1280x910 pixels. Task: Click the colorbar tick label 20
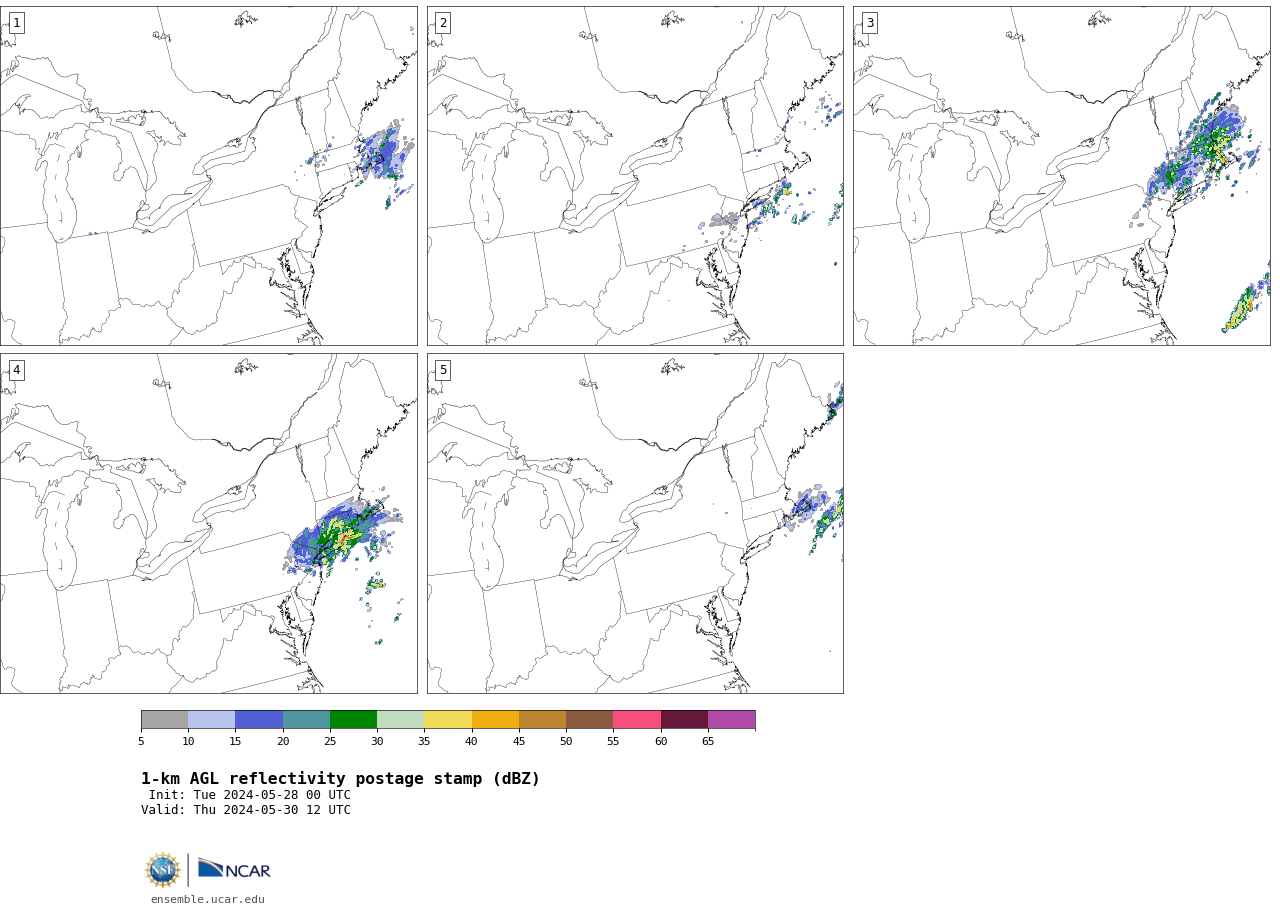(x=283, y=741)
